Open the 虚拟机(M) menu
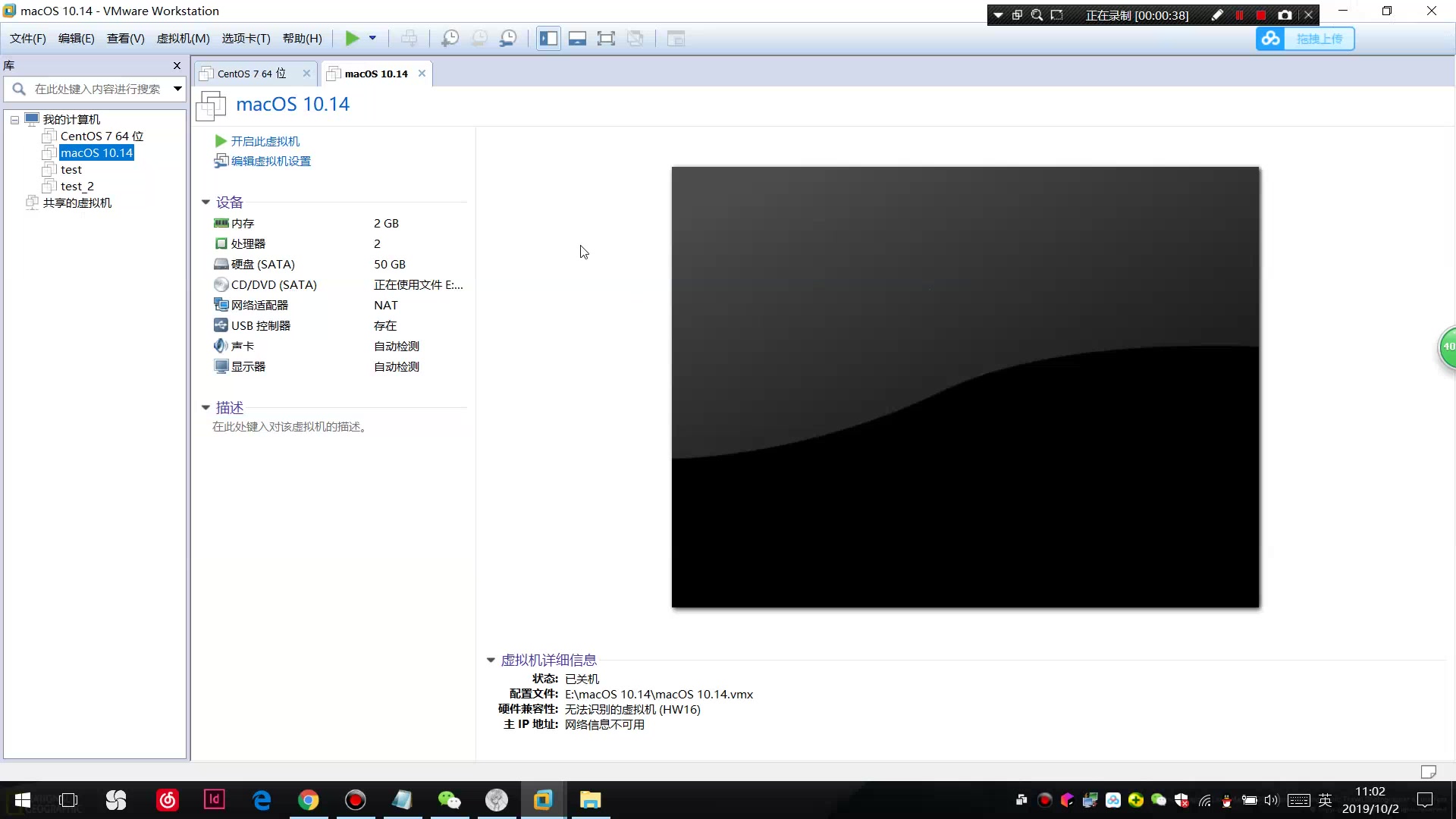Viewport: 1456px width, 819px height. pyautogui.click(x=183, y=39)
